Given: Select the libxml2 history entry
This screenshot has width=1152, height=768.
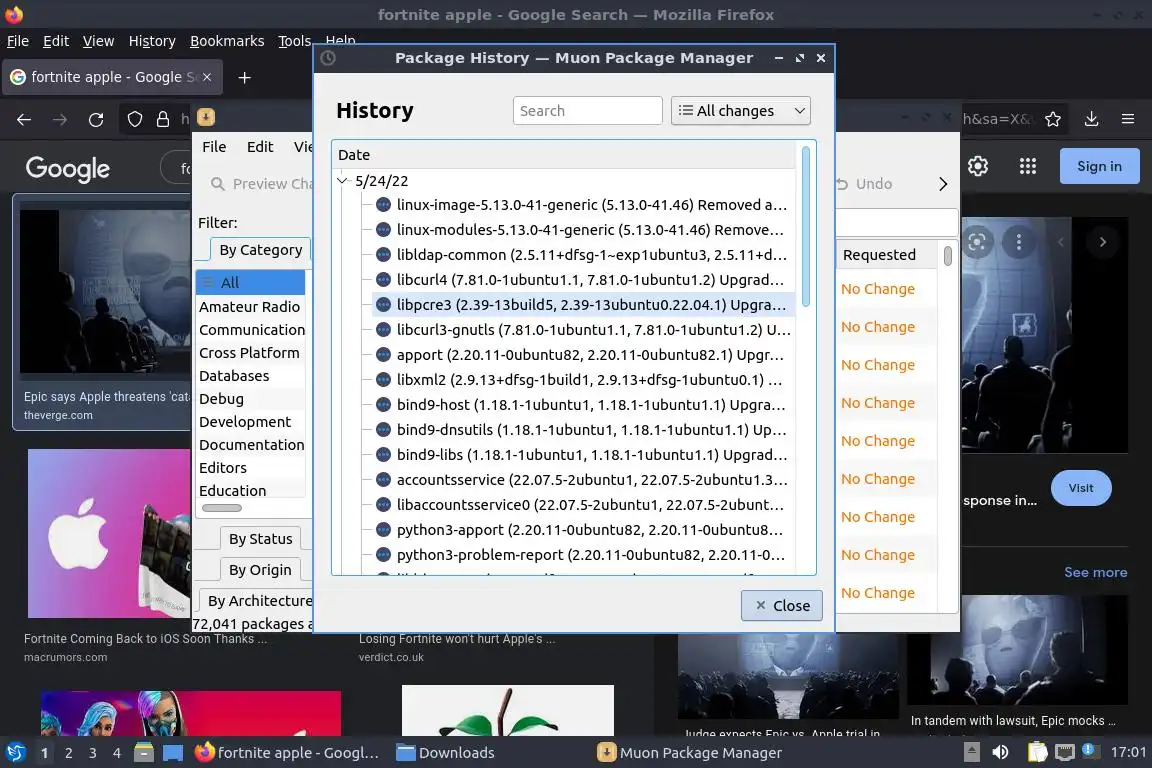Looking at the screenshot, I should (x=583, y=380).
